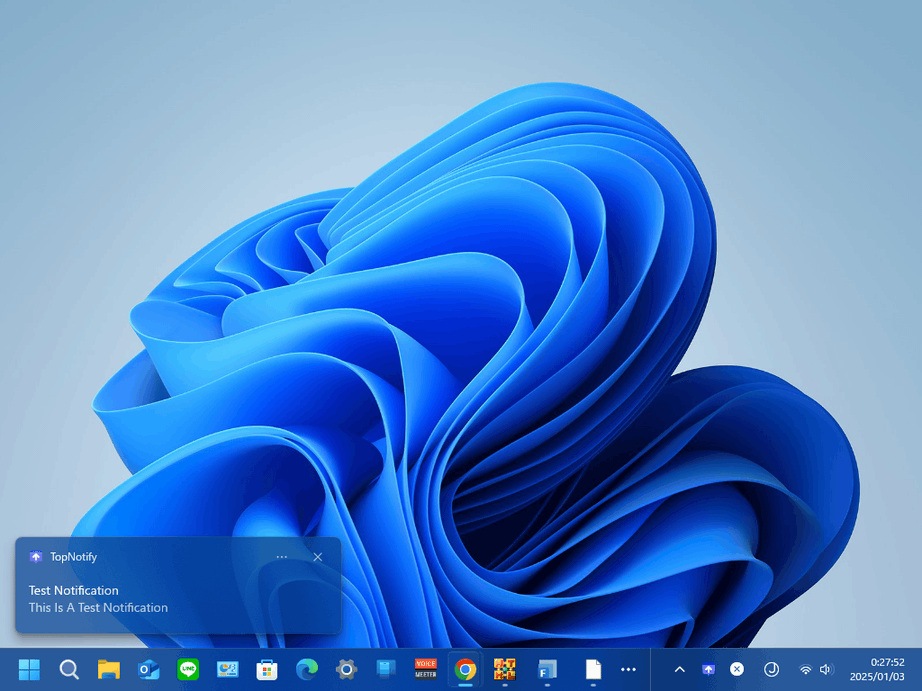Launch Microsoft Edge browser
Viewport: 922px width, 691px height.
tap(306, 669)
